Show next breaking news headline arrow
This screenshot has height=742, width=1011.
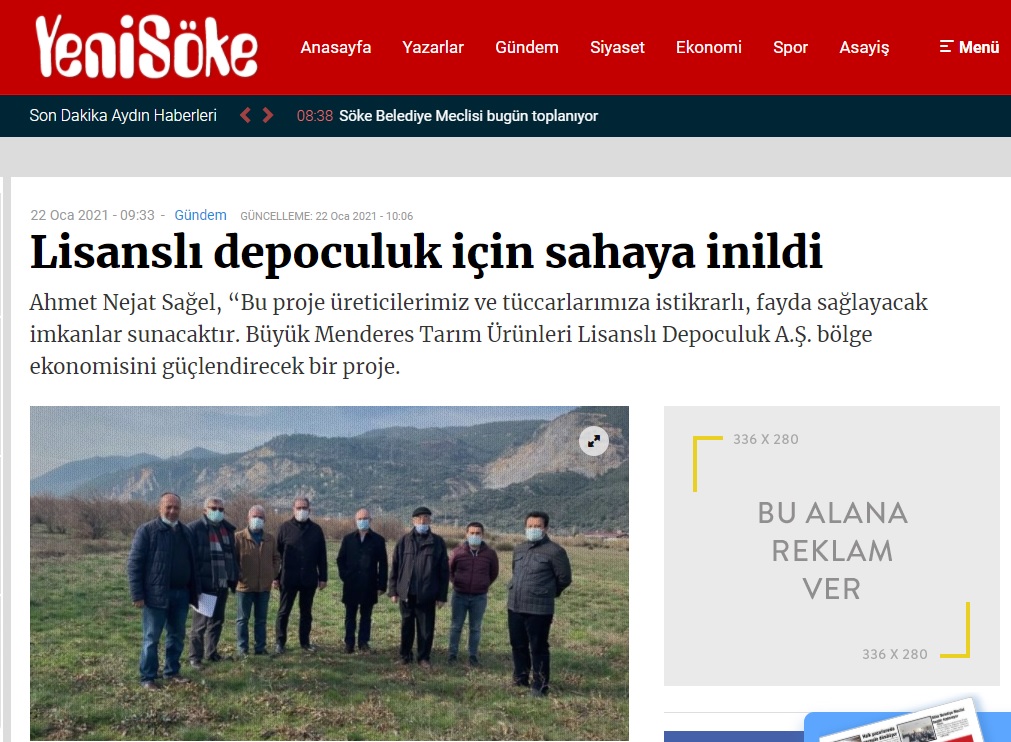click(268, 115)
